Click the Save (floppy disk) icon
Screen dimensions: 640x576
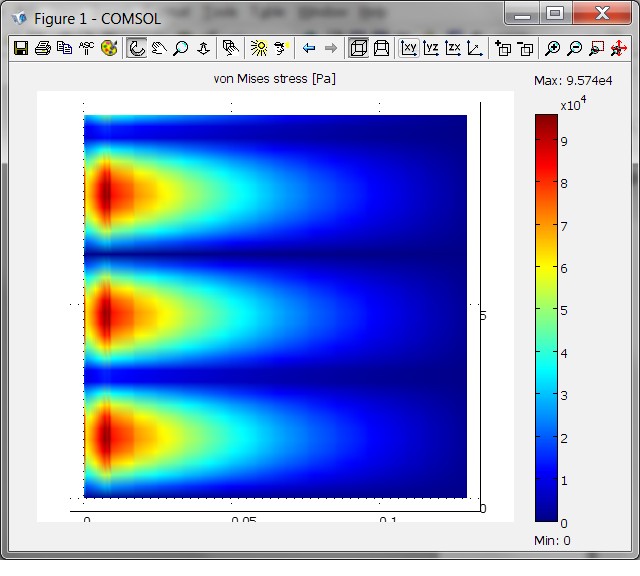click(x=21, y=48)
